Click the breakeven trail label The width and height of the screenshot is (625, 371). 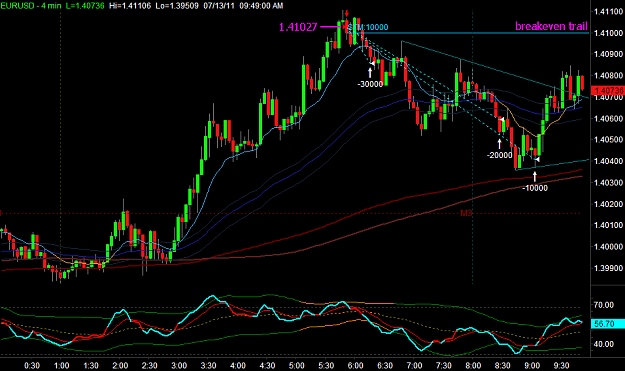(x=551, y=26)
